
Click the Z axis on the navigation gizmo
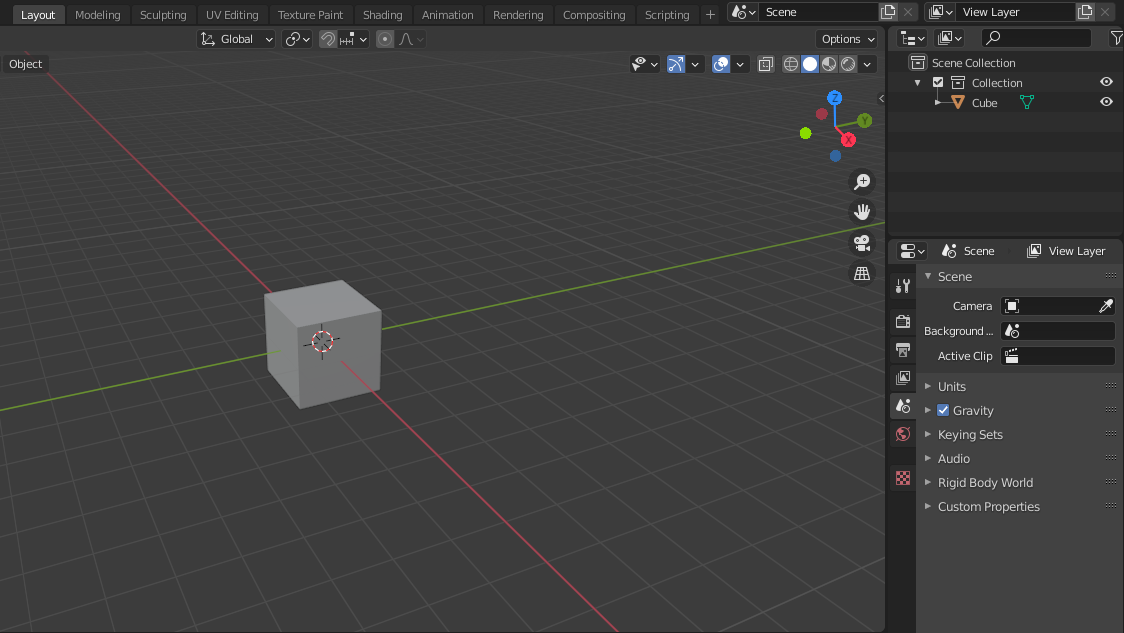(x=834, y=97)
